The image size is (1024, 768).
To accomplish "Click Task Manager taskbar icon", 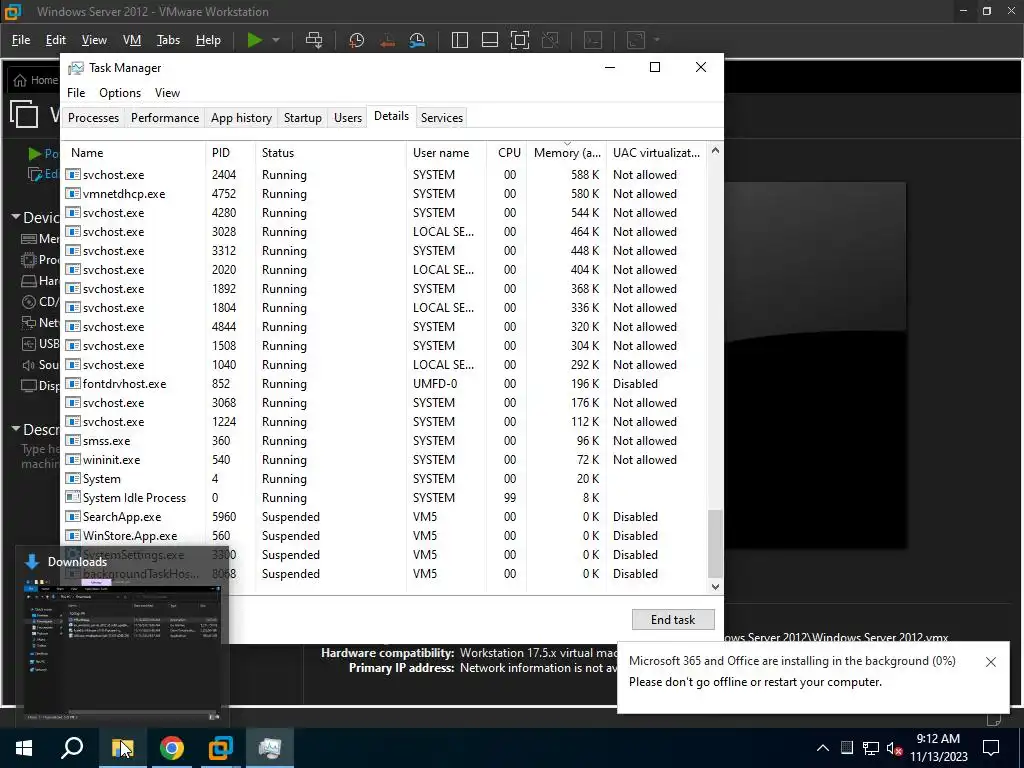I will click(270, 748).
